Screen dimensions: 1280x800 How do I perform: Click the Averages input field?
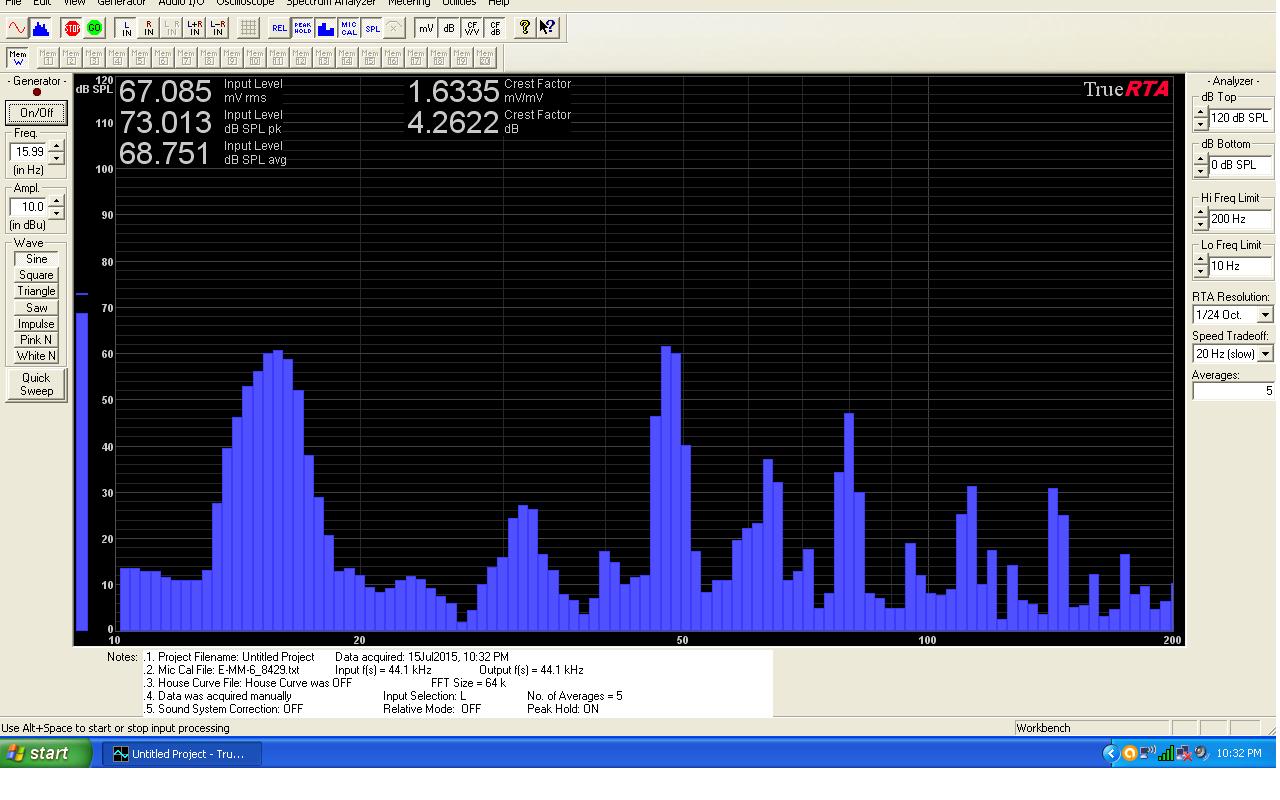(x=1233, y=391)
